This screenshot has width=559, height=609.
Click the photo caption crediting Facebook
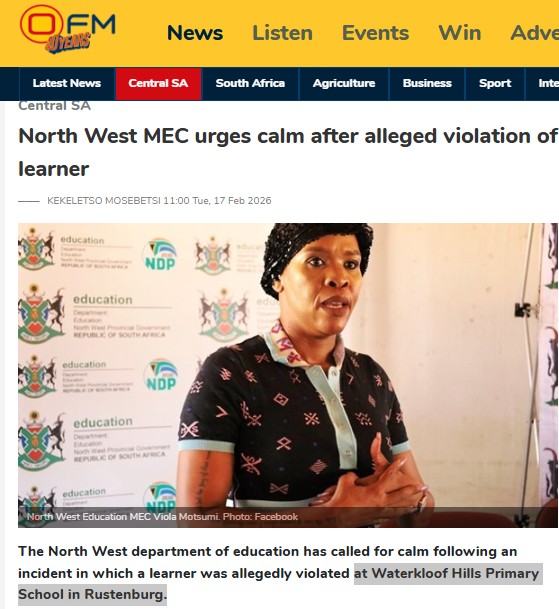[162, 517]
